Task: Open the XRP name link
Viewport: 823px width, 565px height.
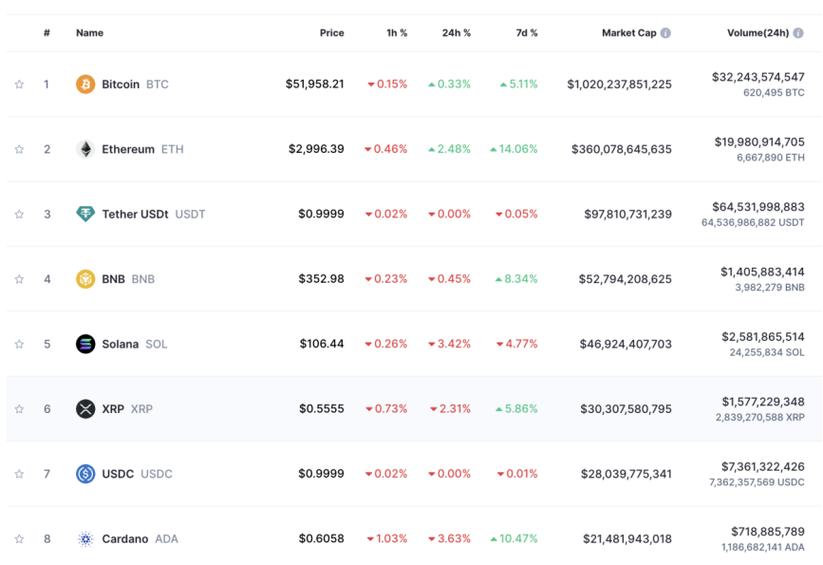Action: tap(113, 409)
